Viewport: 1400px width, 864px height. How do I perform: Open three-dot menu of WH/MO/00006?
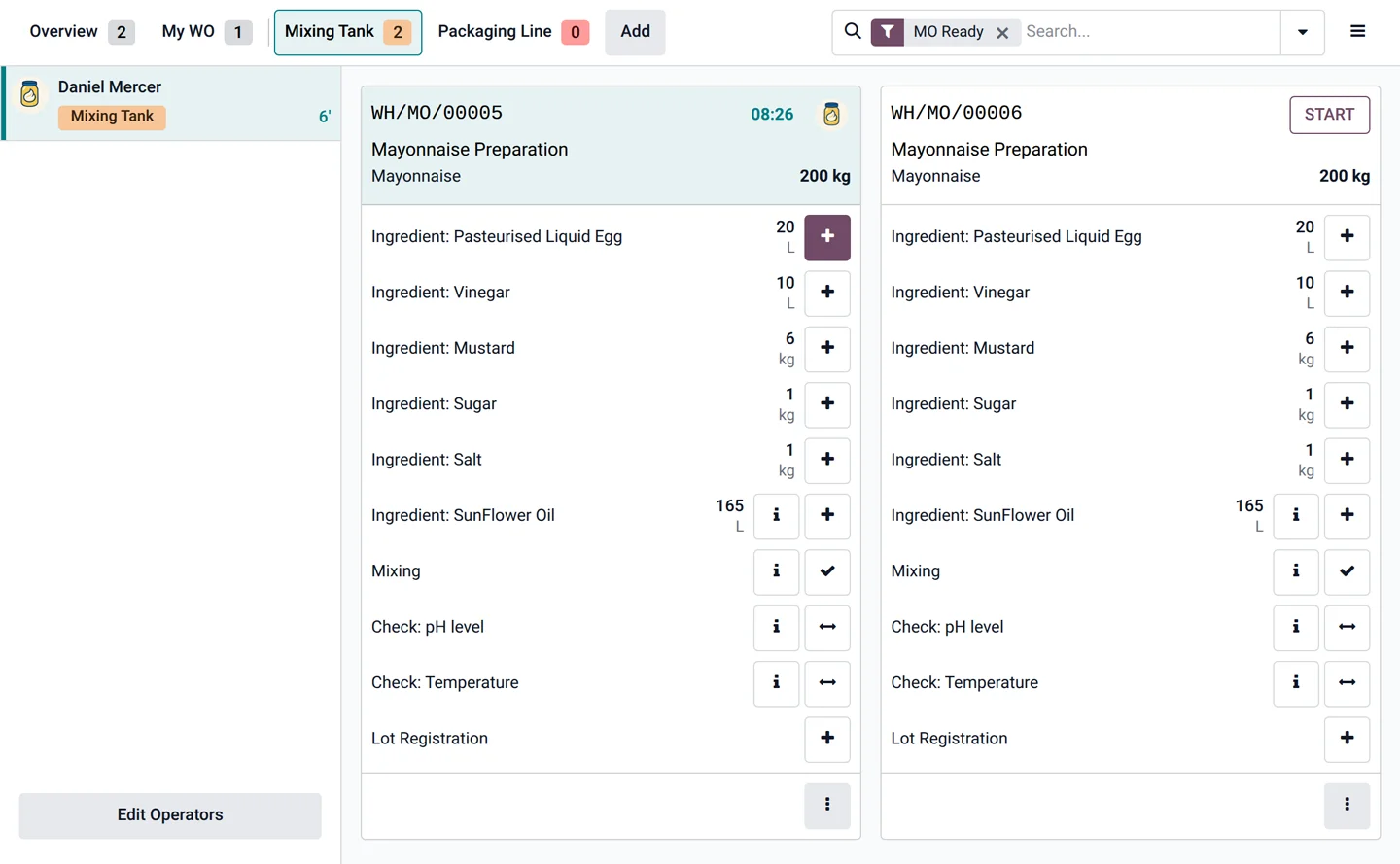(1347, 805)
